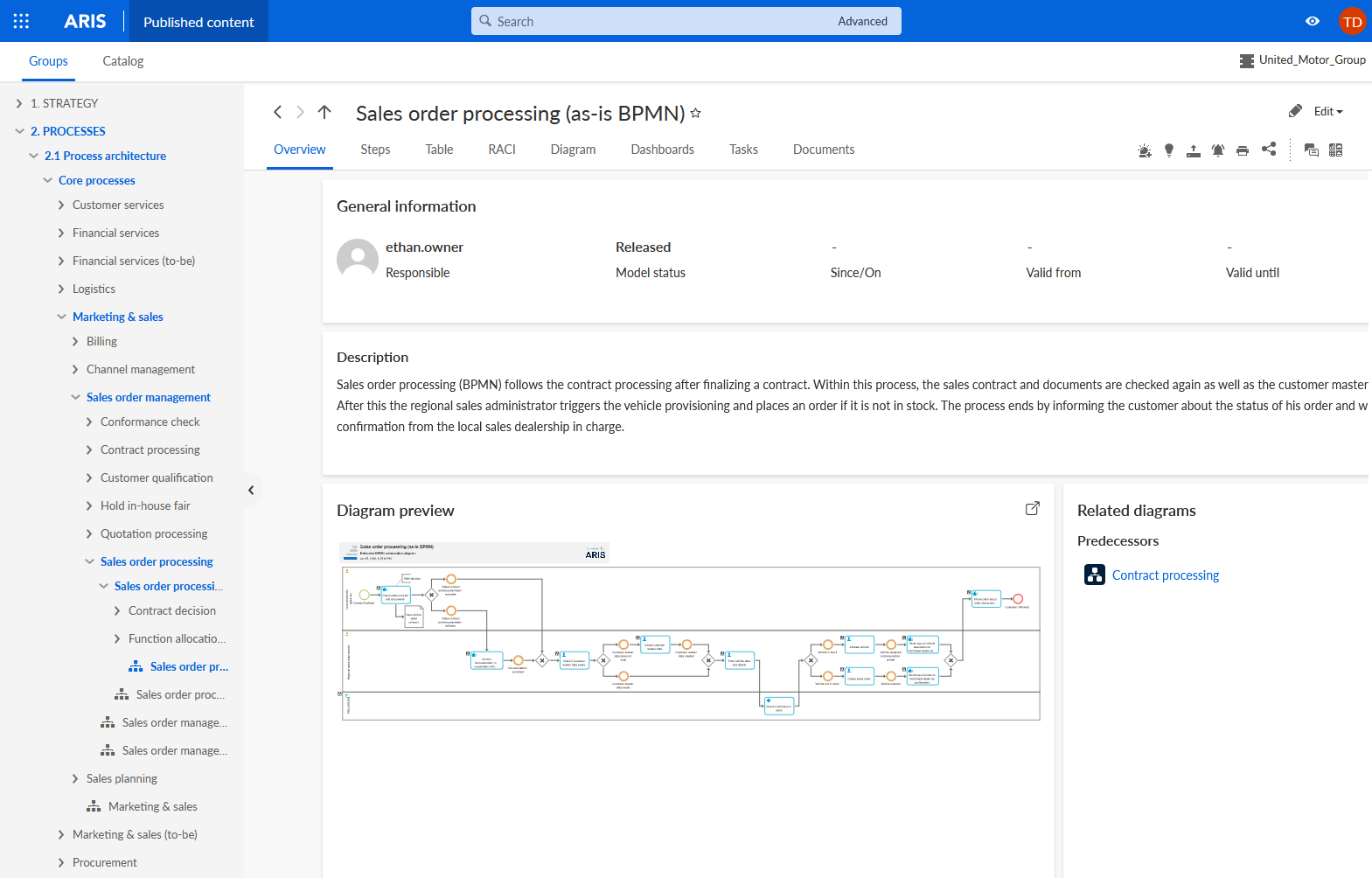Image resolution: width=1372 pixels, height=878 pixels.
Task: Select the Groups tab
Action: [x=48, y=61]
